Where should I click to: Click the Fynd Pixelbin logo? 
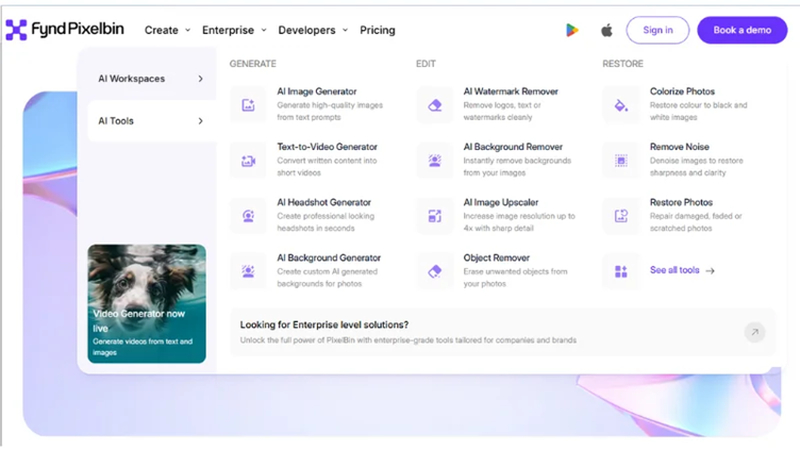click(65, 30)
